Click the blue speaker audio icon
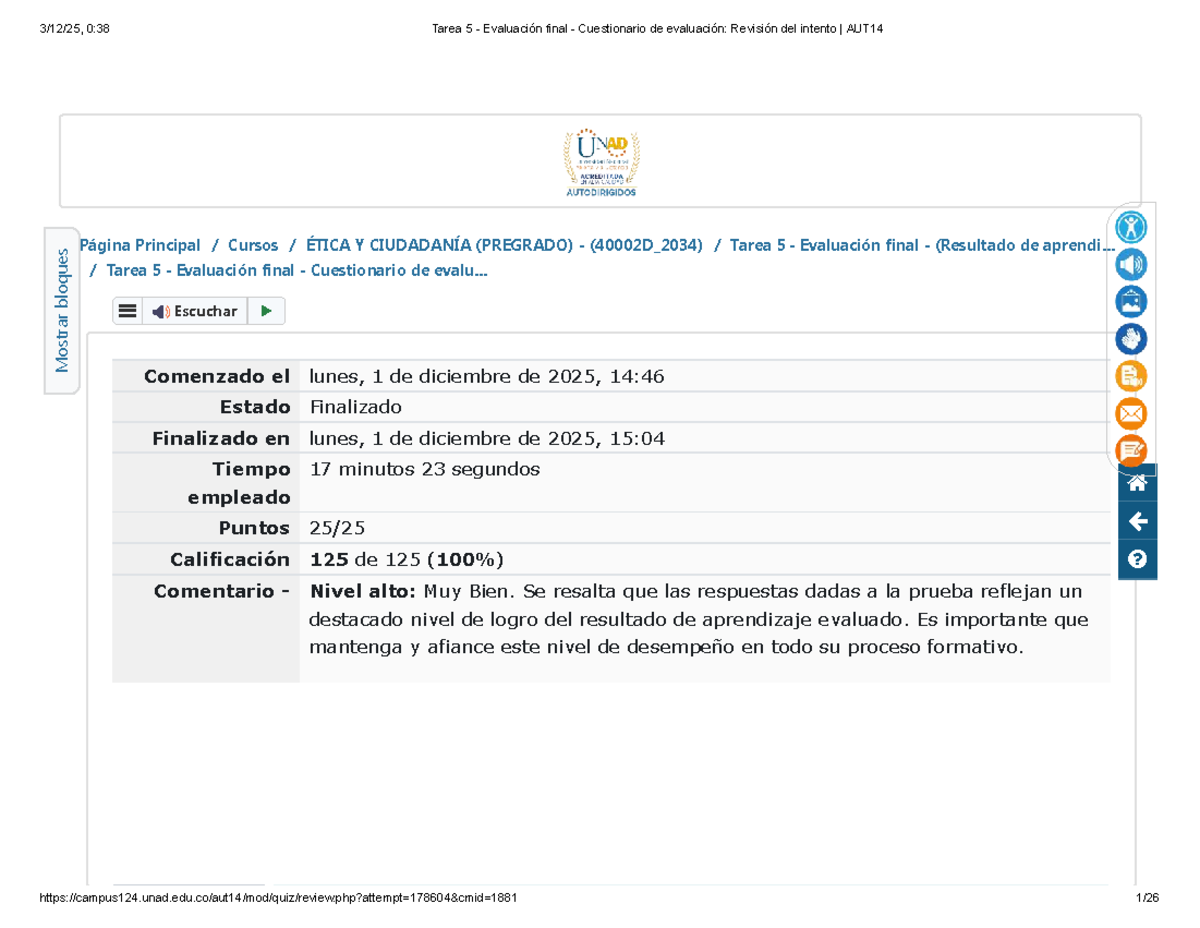Image resolution: width=1200 pixels, height=928 pixels. click(1132, 264)
